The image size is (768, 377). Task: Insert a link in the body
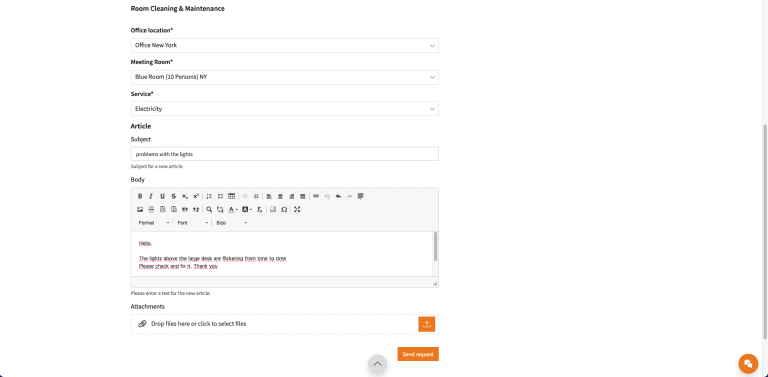tap(316, 196)
